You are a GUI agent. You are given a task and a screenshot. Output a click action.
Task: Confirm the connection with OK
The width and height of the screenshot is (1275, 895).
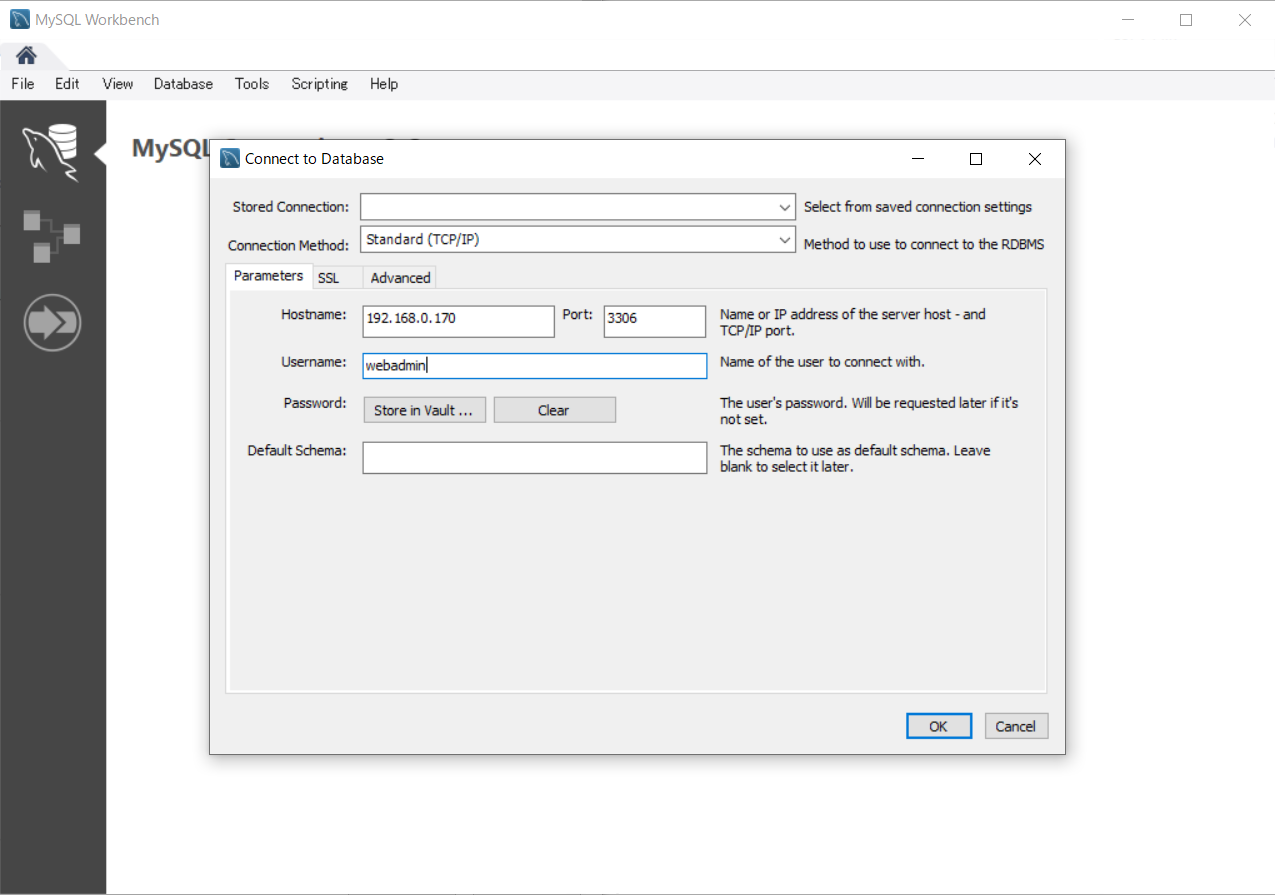coord(939,726)
